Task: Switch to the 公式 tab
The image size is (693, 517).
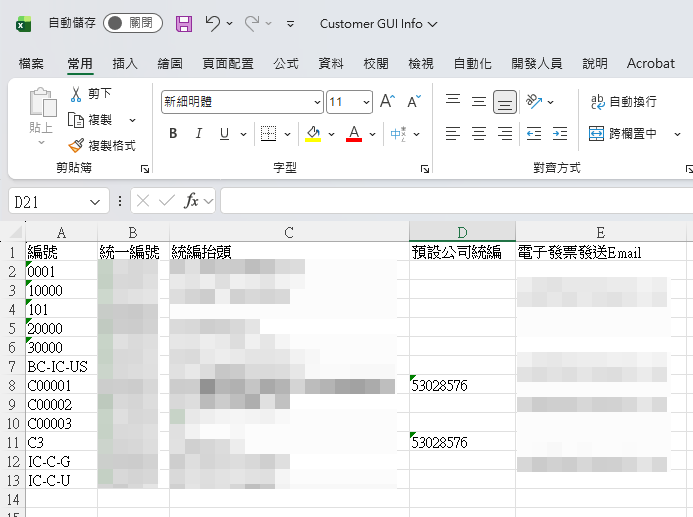Action: pyautogui.click(x=286, y=64)
